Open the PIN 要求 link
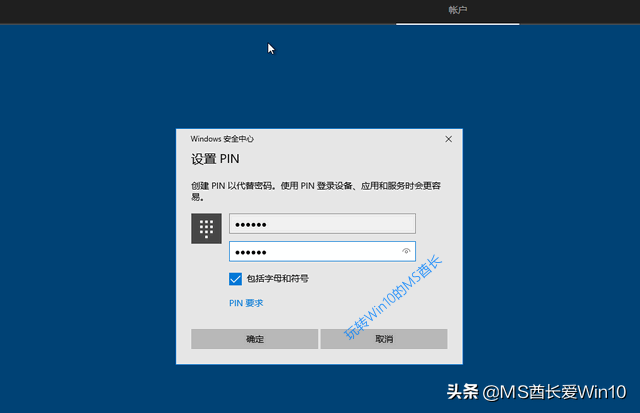This screenshot has width=640, height=413. [x=246, y=303]
